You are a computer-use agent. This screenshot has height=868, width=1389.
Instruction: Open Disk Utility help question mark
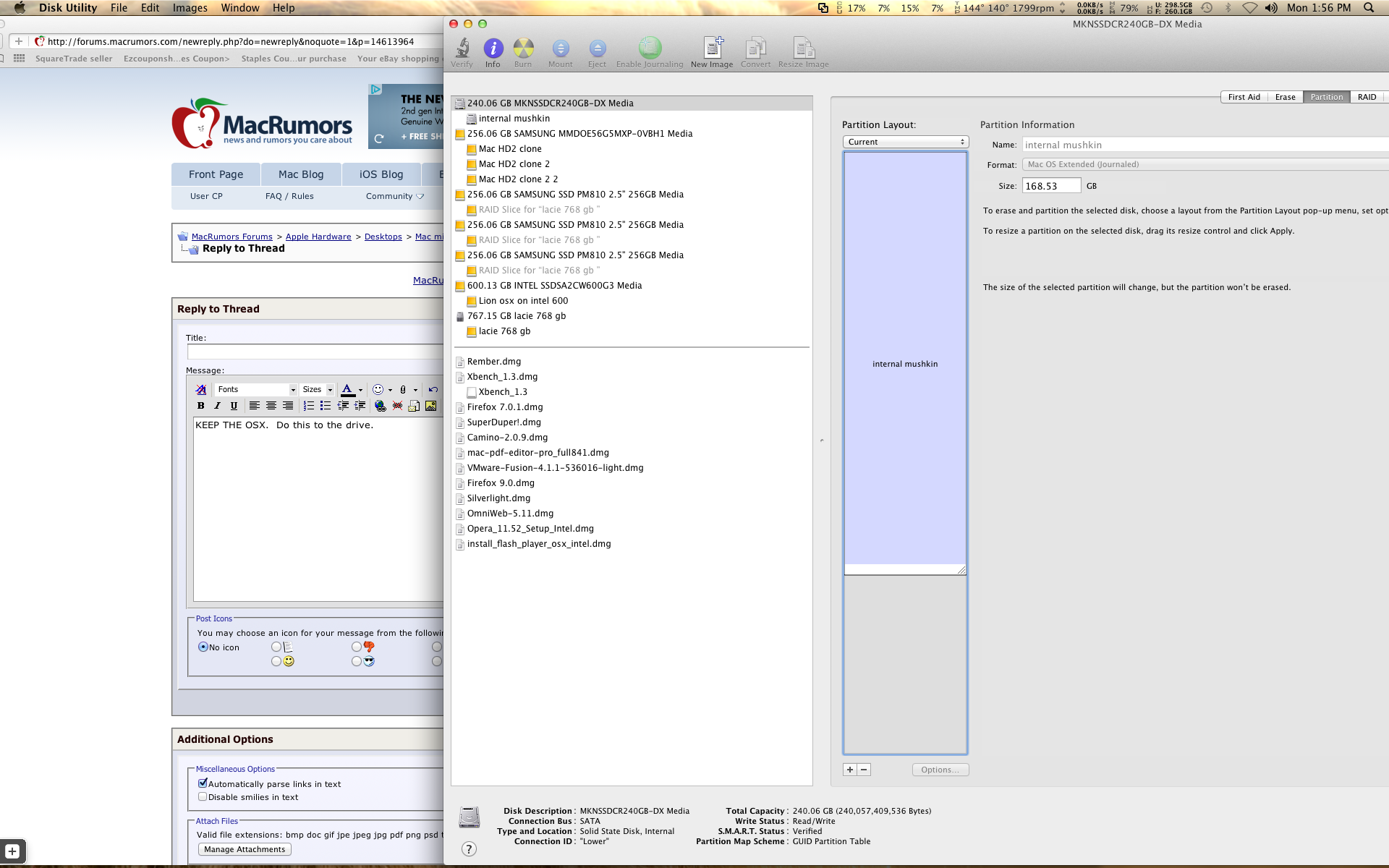click(469, 848)
